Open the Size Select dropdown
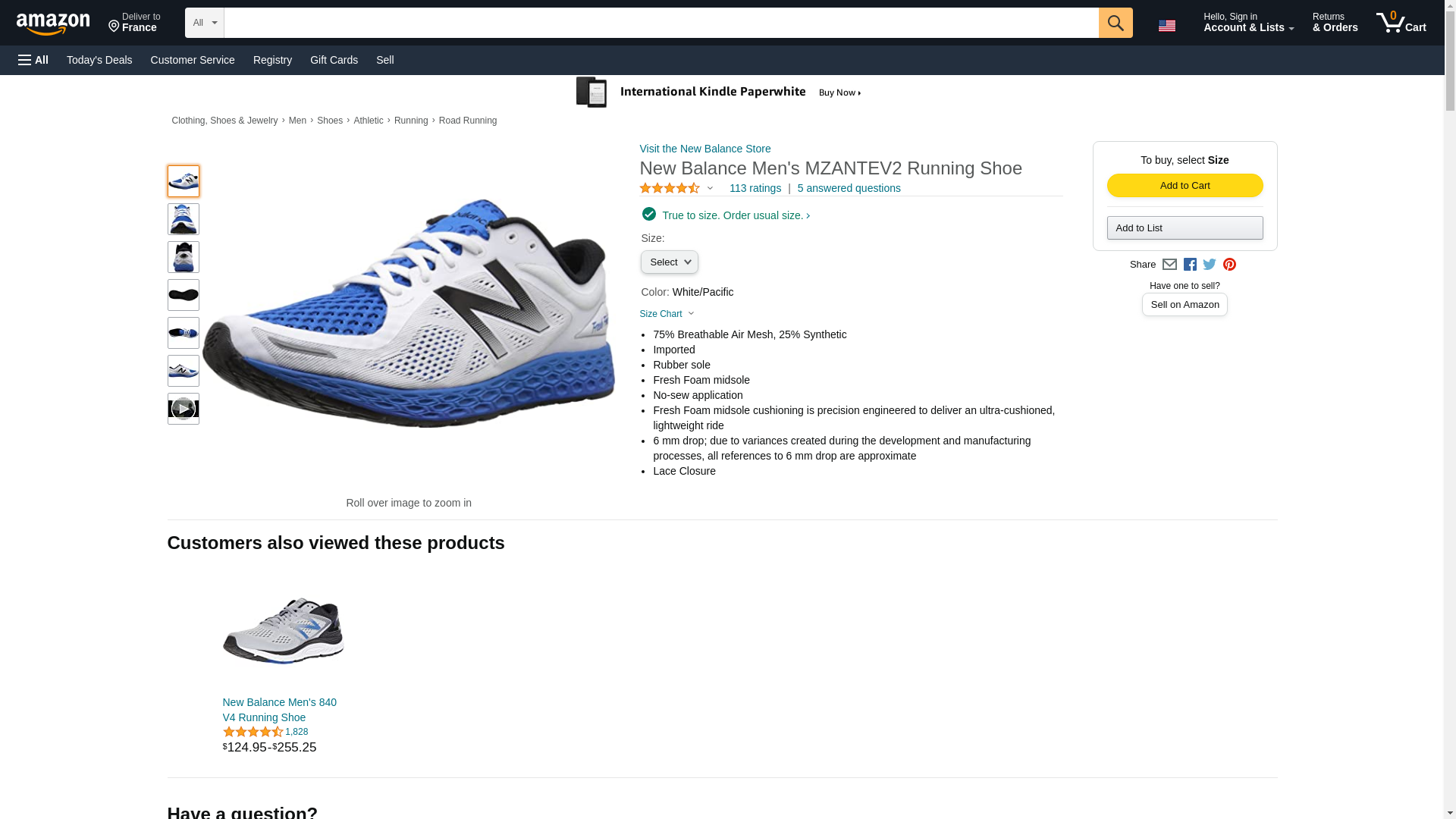1456x819 pixels. coord(669,262)
